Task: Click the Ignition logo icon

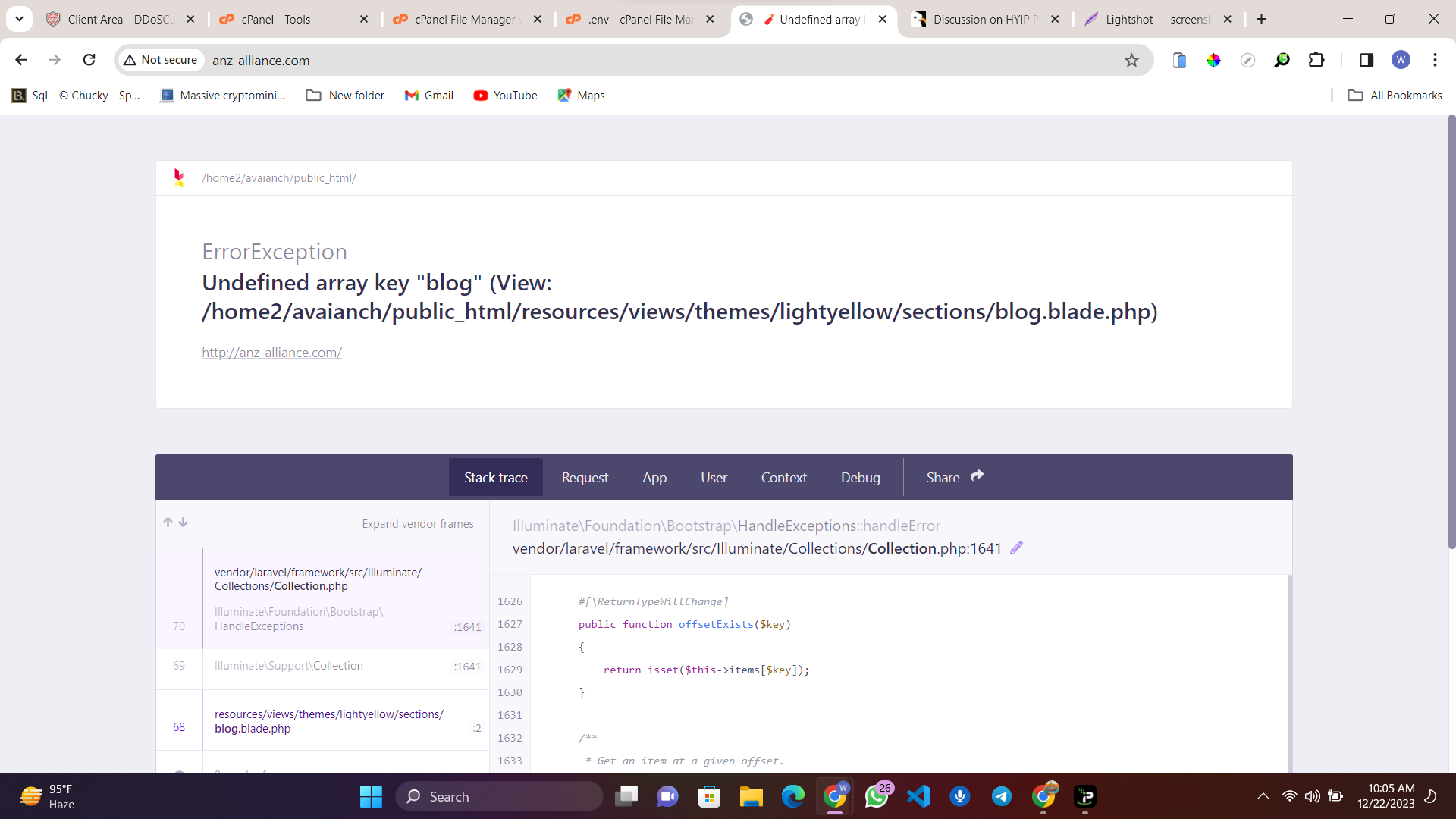Action: pos(179,177)
